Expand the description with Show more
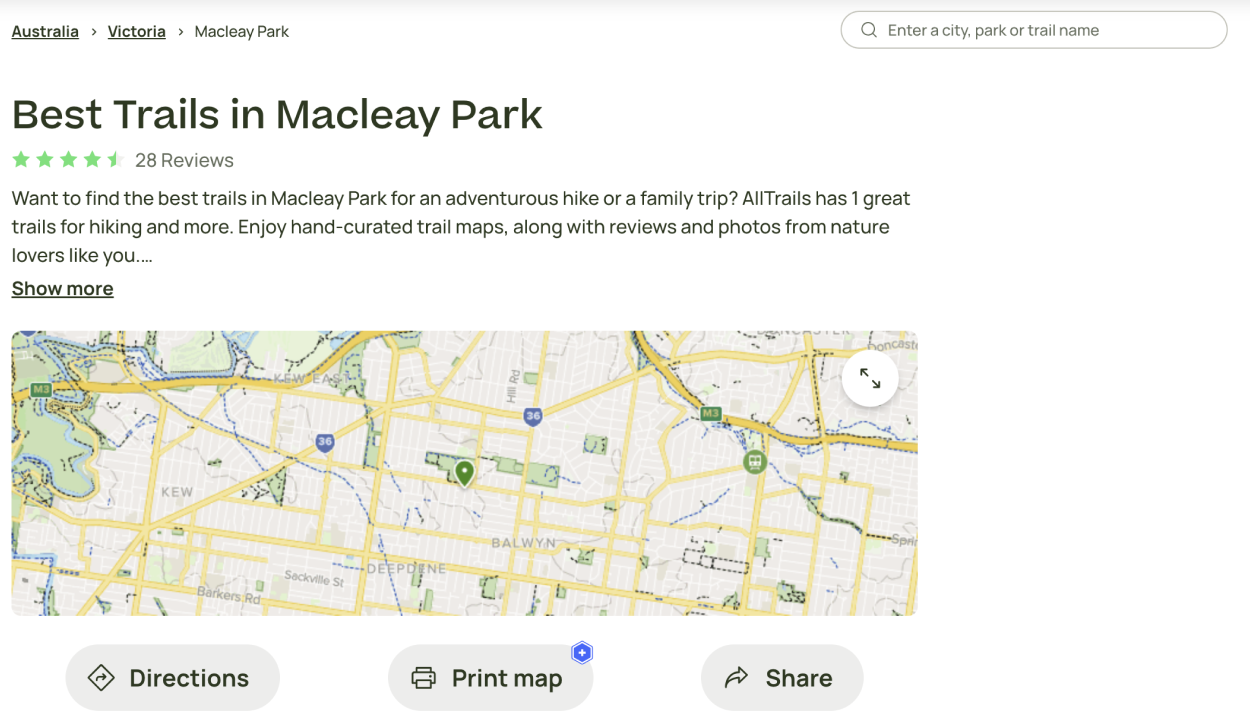Image resolution: width=1250 pixels, height=727 pixels. pos(62,288)
